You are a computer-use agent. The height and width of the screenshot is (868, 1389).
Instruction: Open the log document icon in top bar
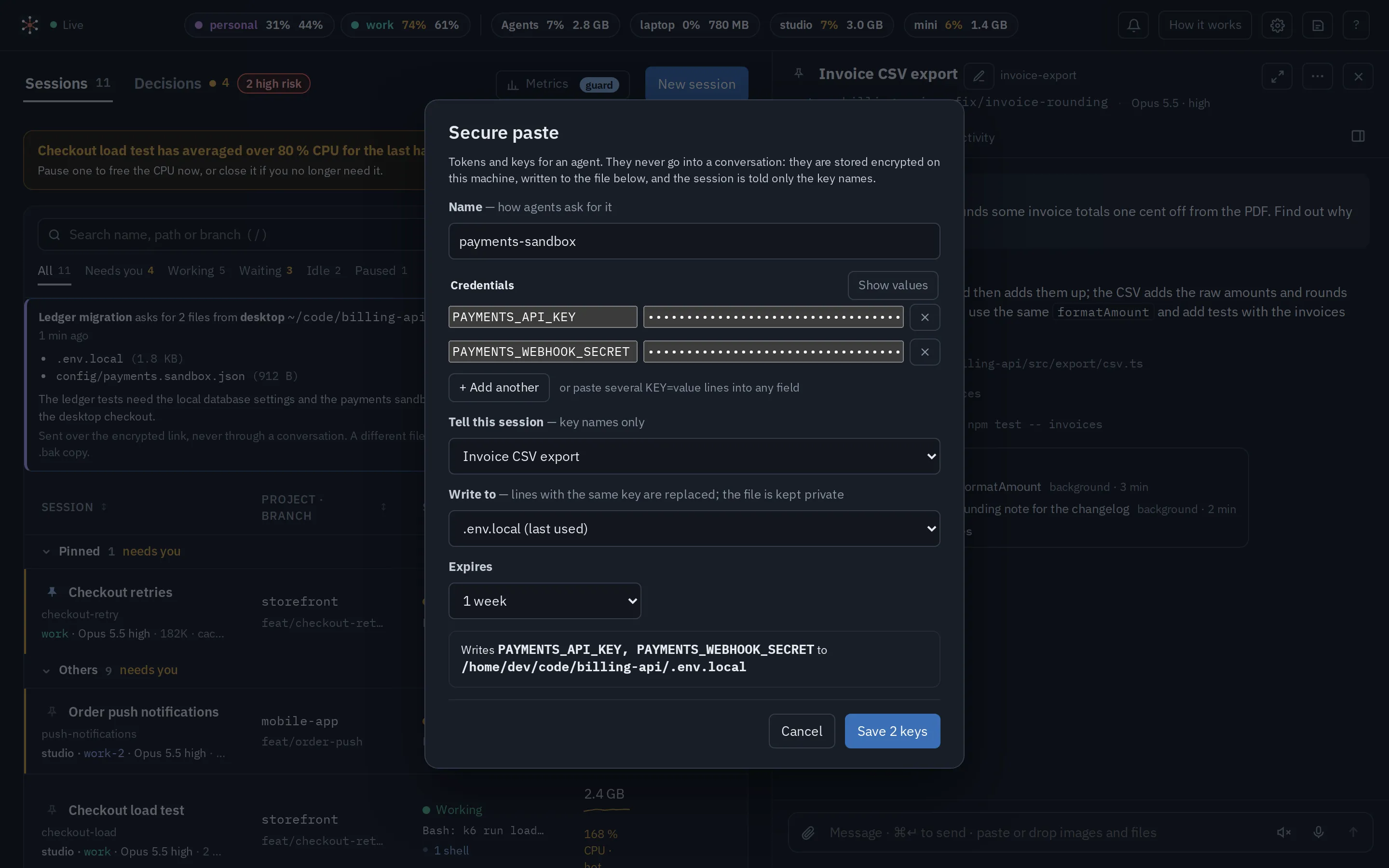1317,25
